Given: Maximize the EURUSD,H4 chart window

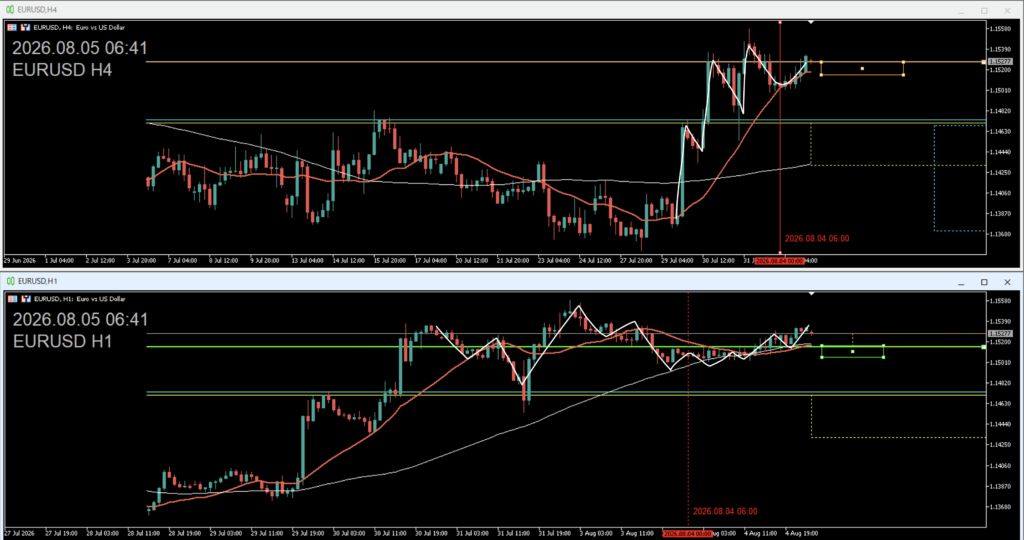Looking at the screenshot, I should [x=984, y=10].
